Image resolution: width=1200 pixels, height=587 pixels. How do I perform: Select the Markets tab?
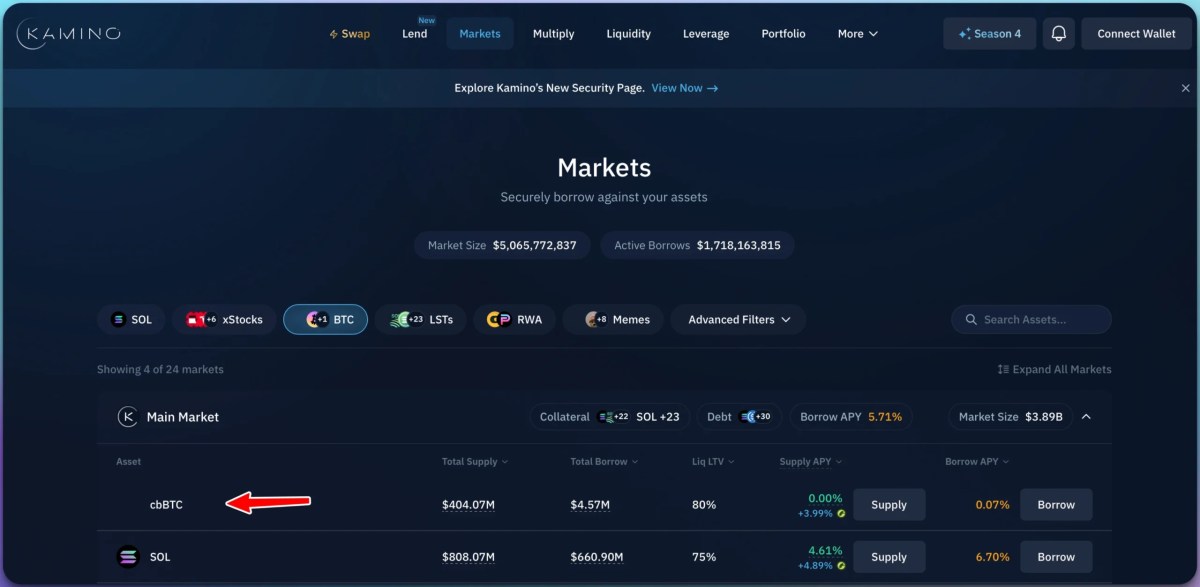[480, 34]
